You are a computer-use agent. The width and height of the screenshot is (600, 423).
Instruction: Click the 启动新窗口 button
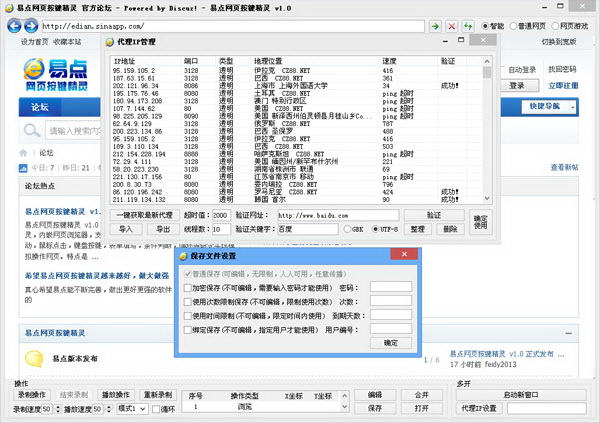coord(521,395)
